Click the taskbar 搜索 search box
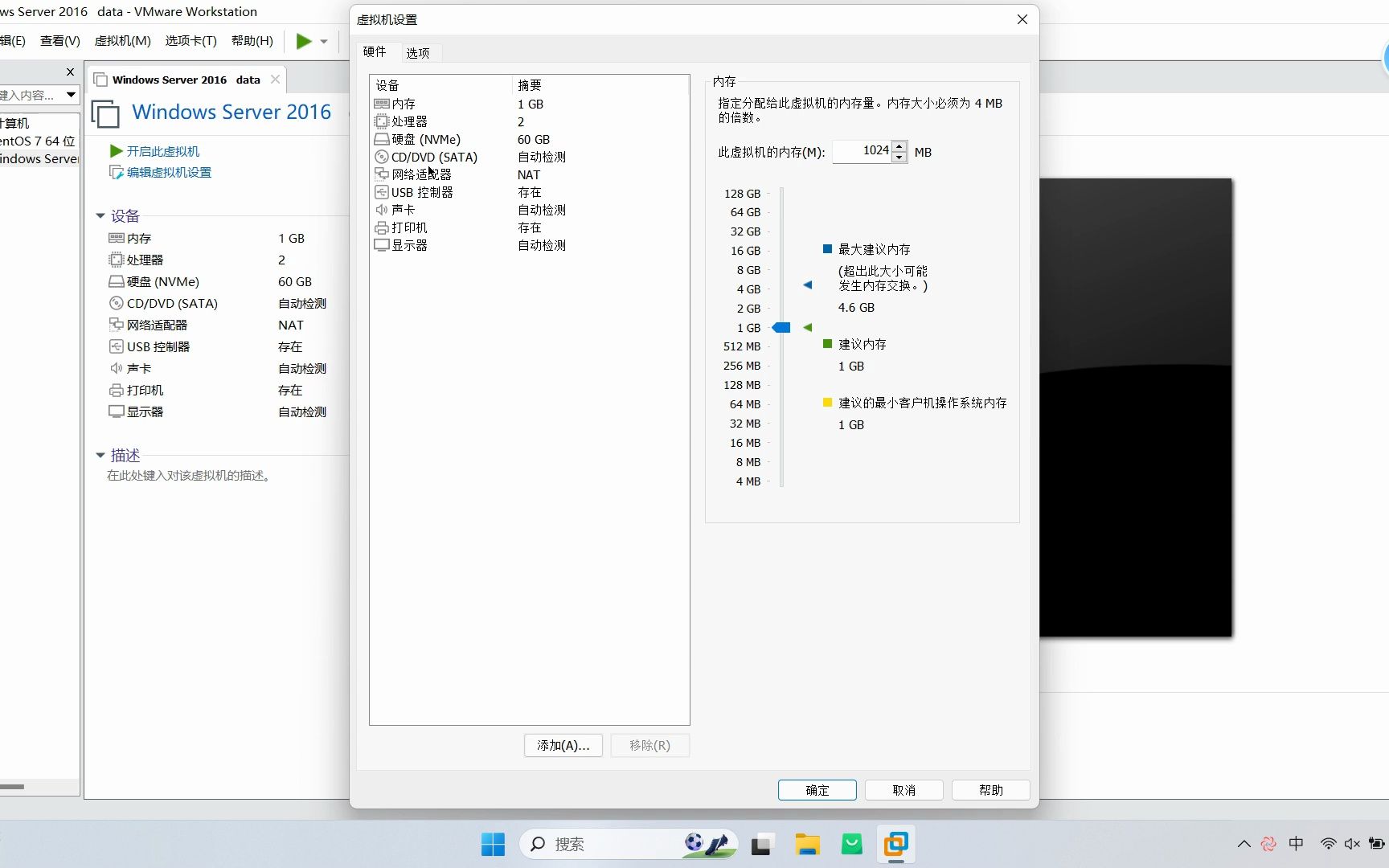This screenshot has height=868, width=1389. [x=629, y=844]
